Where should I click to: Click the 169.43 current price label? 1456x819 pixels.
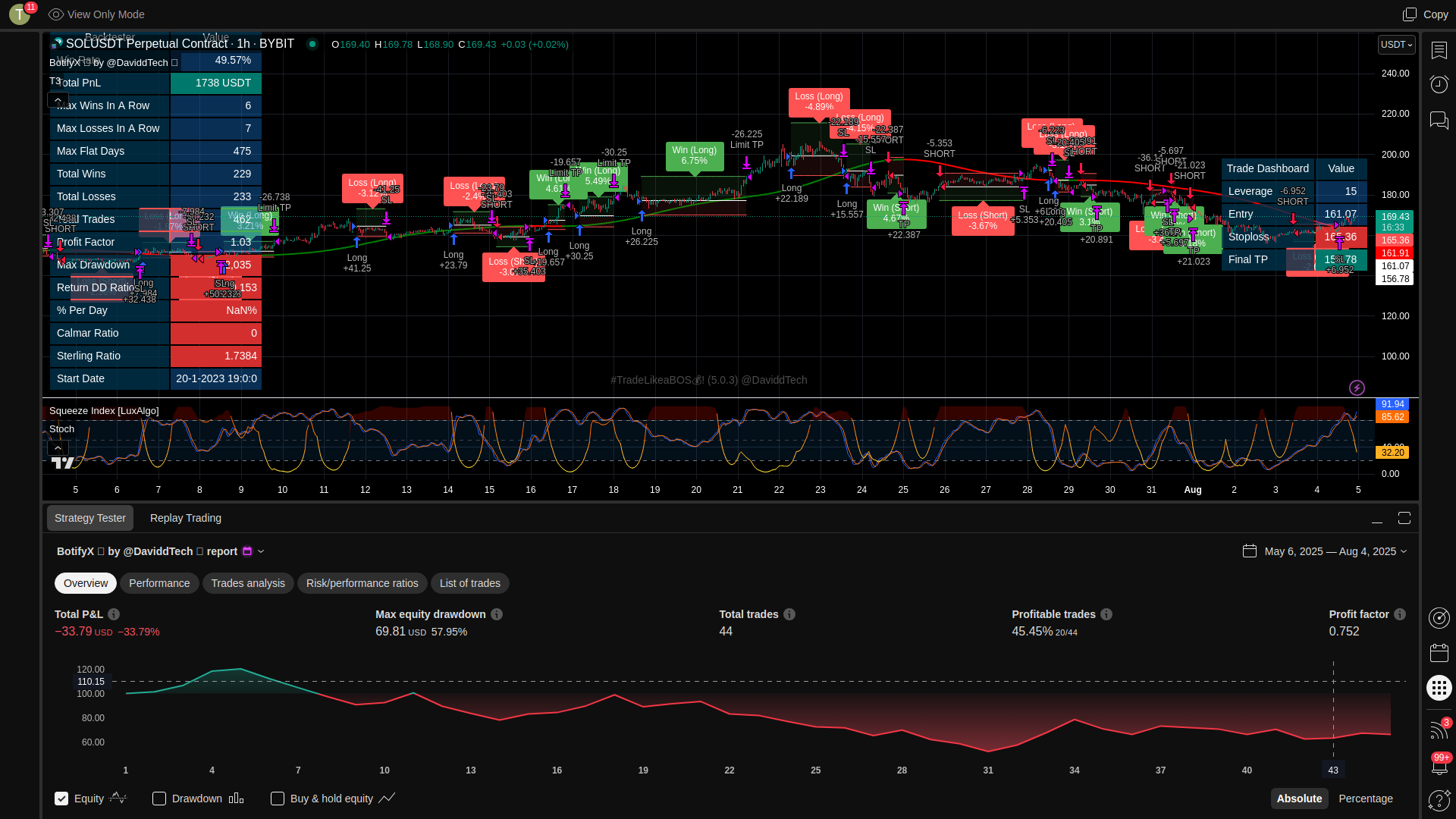[1395, 217]
